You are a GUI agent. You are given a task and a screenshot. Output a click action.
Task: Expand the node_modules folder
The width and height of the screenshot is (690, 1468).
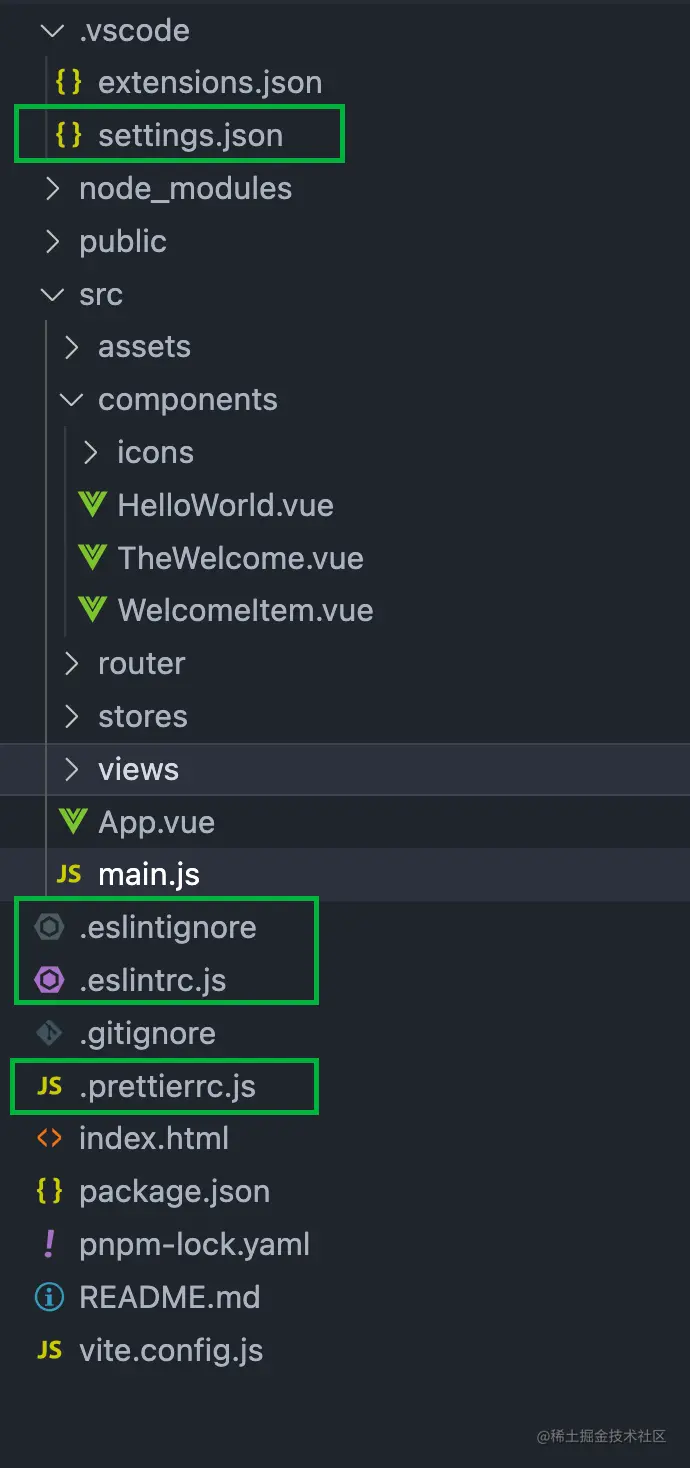(x=52, y=189)
